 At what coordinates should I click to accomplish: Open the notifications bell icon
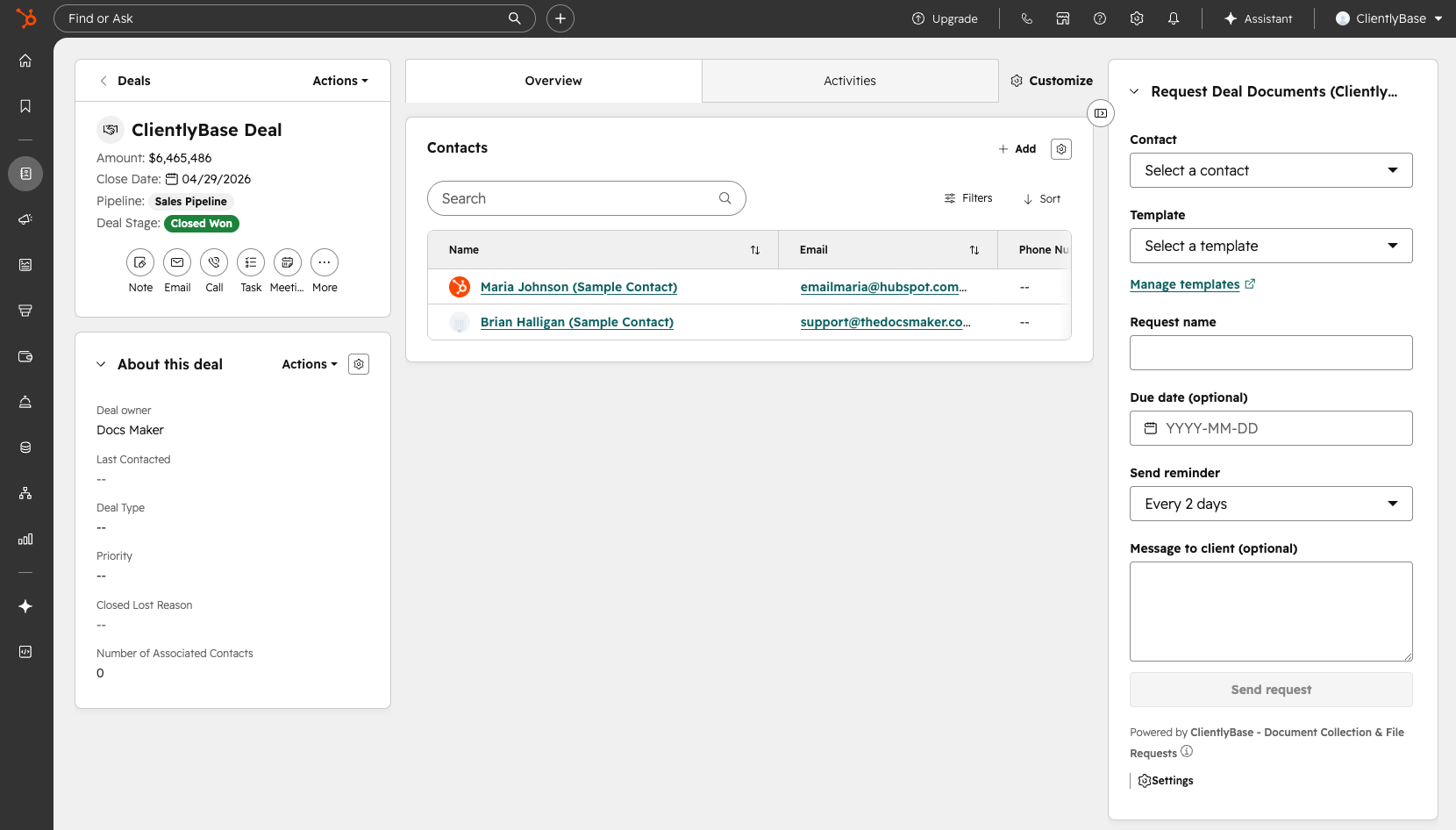(x=1174, y=18)
